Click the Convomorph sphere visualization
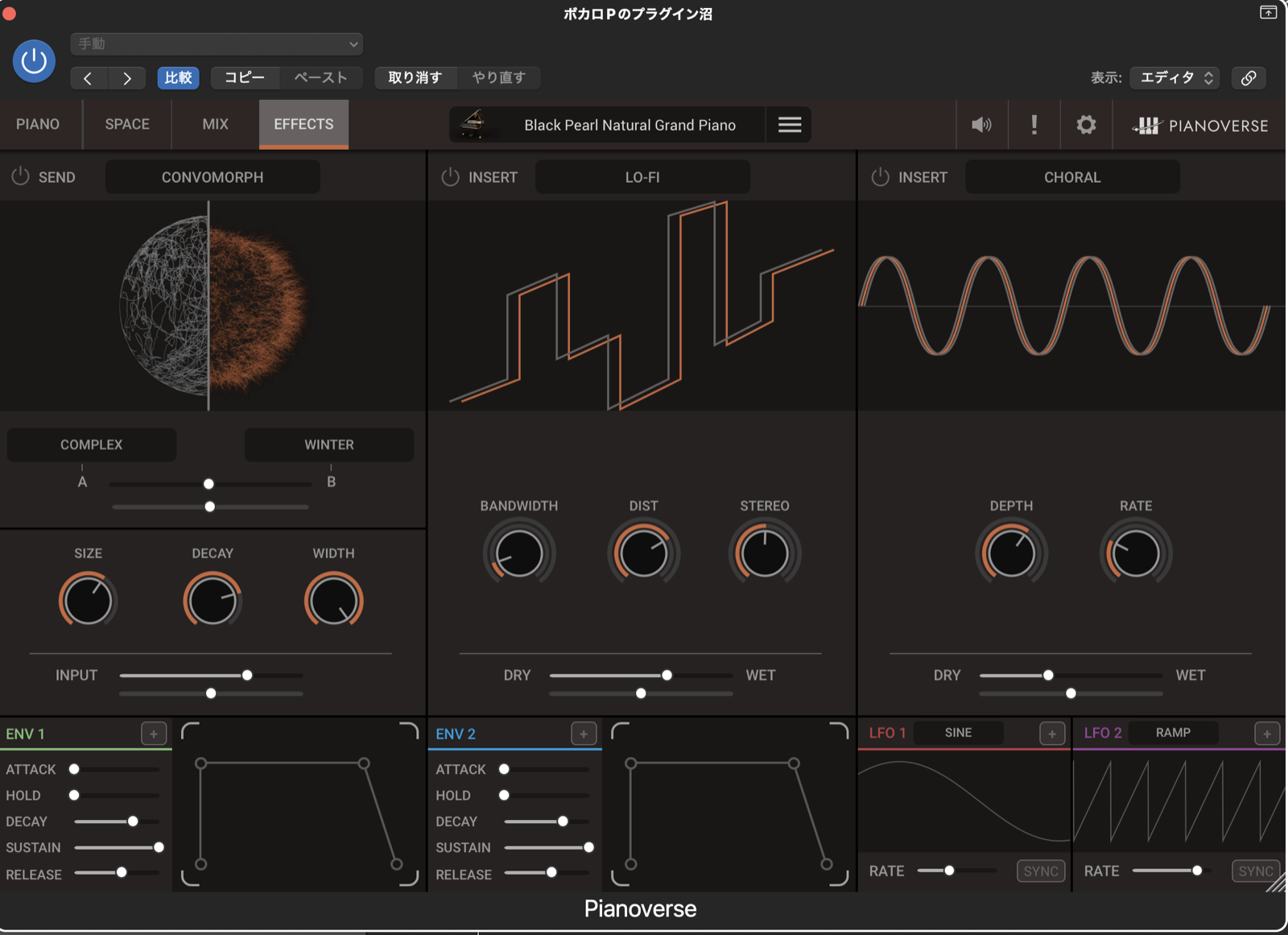This screenshot has height=935, width=1288. tap(213, 306)
